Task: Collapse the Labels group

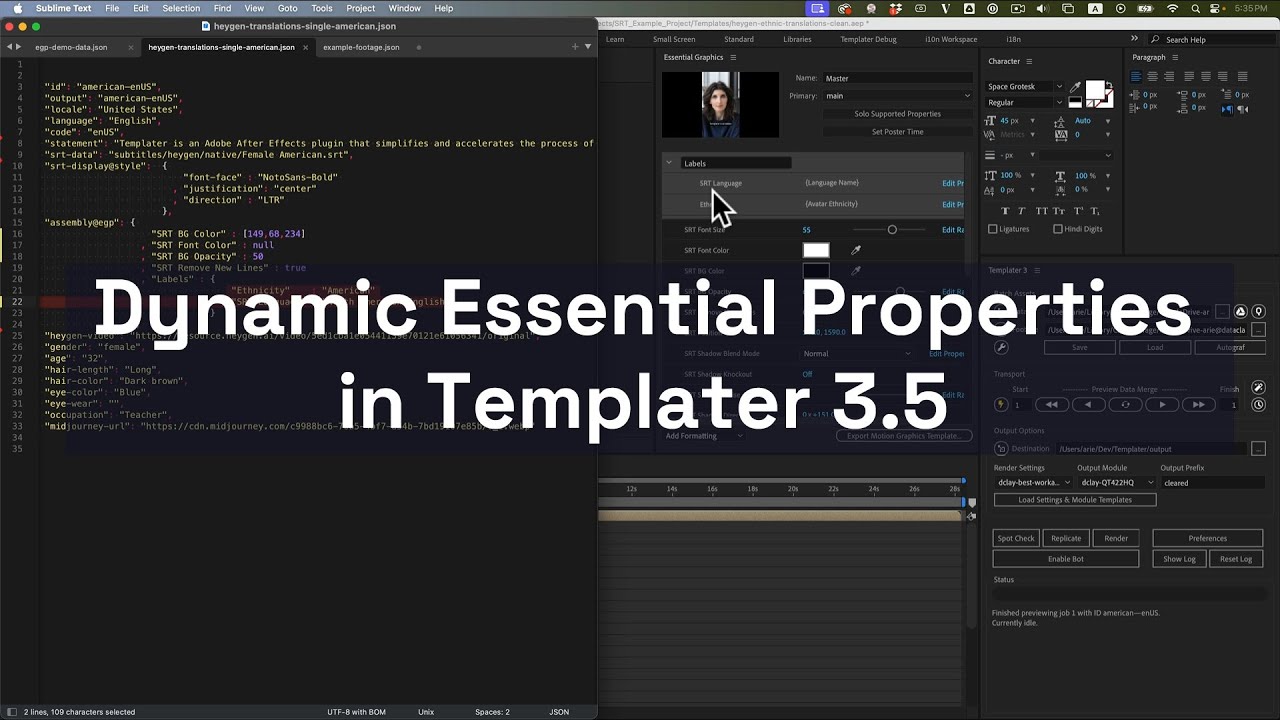Action: (669, 162)
